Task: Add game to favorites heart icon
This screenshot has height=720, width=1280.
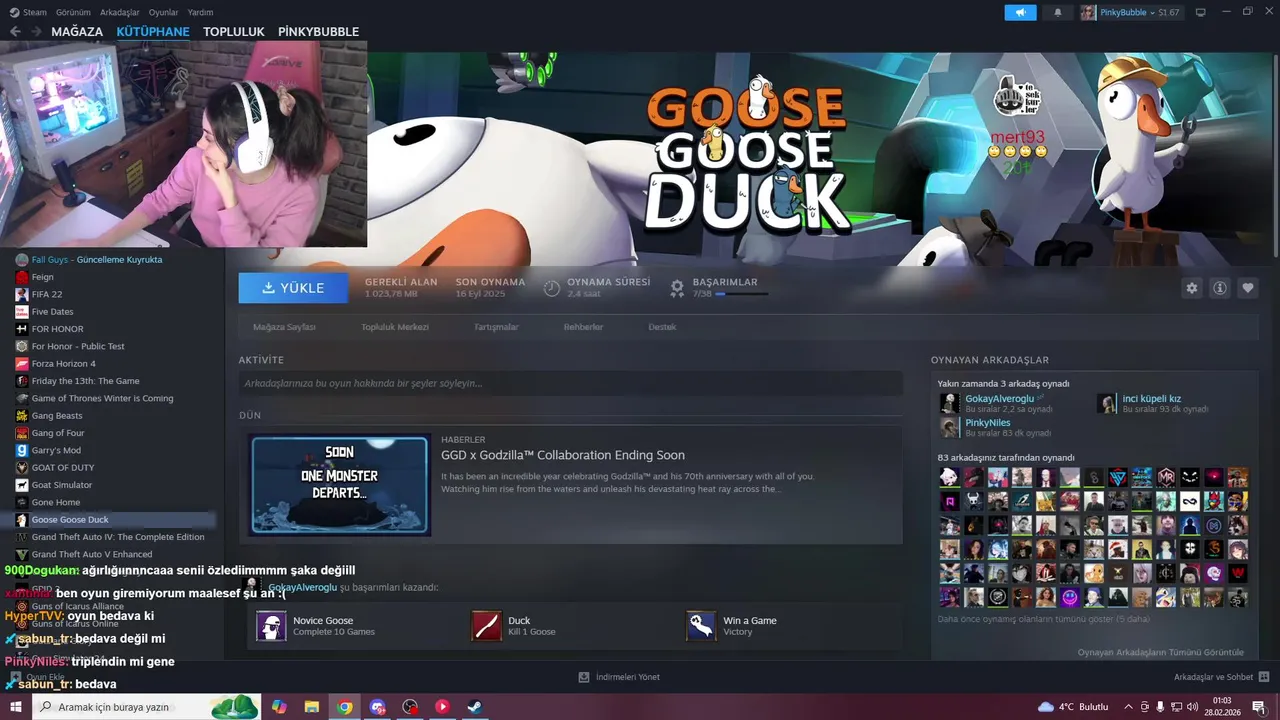Action: click(x=1248, y=288)
